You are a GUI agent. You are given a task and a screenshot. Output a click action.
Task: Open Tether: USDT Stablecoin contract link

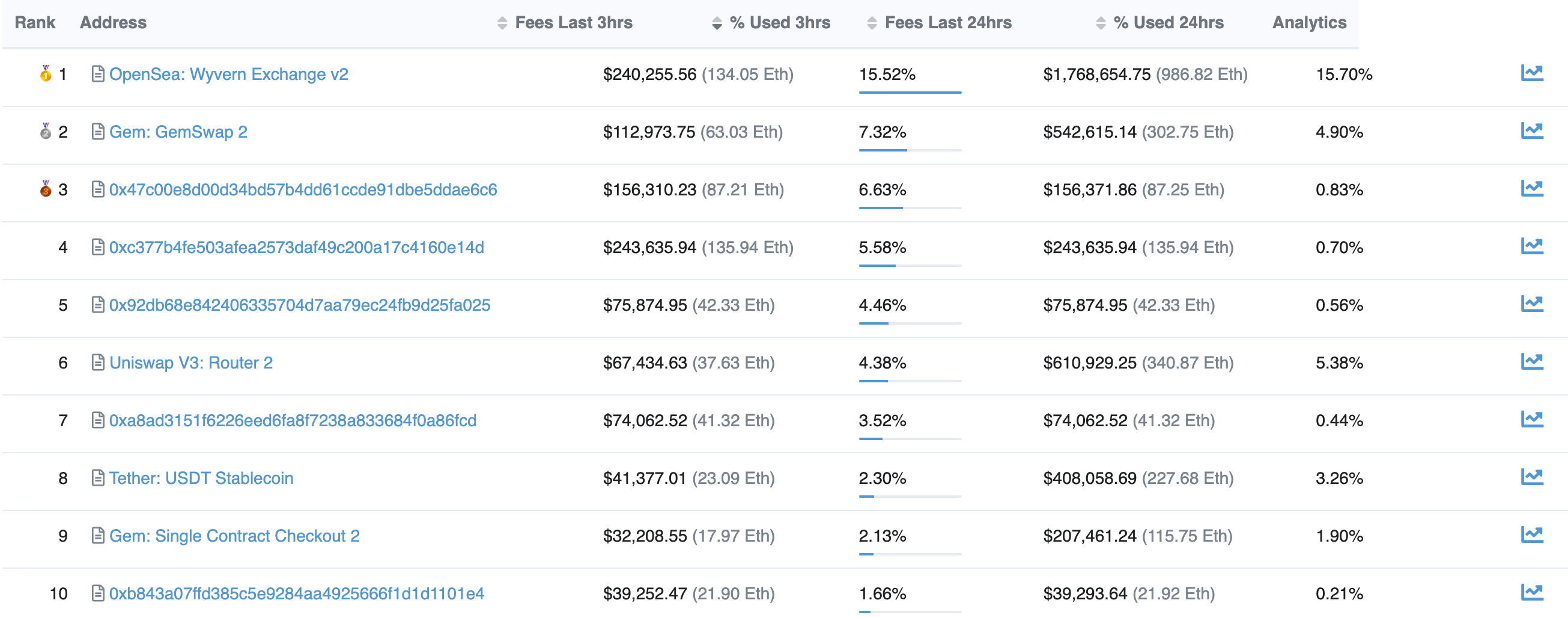point(201,478)
